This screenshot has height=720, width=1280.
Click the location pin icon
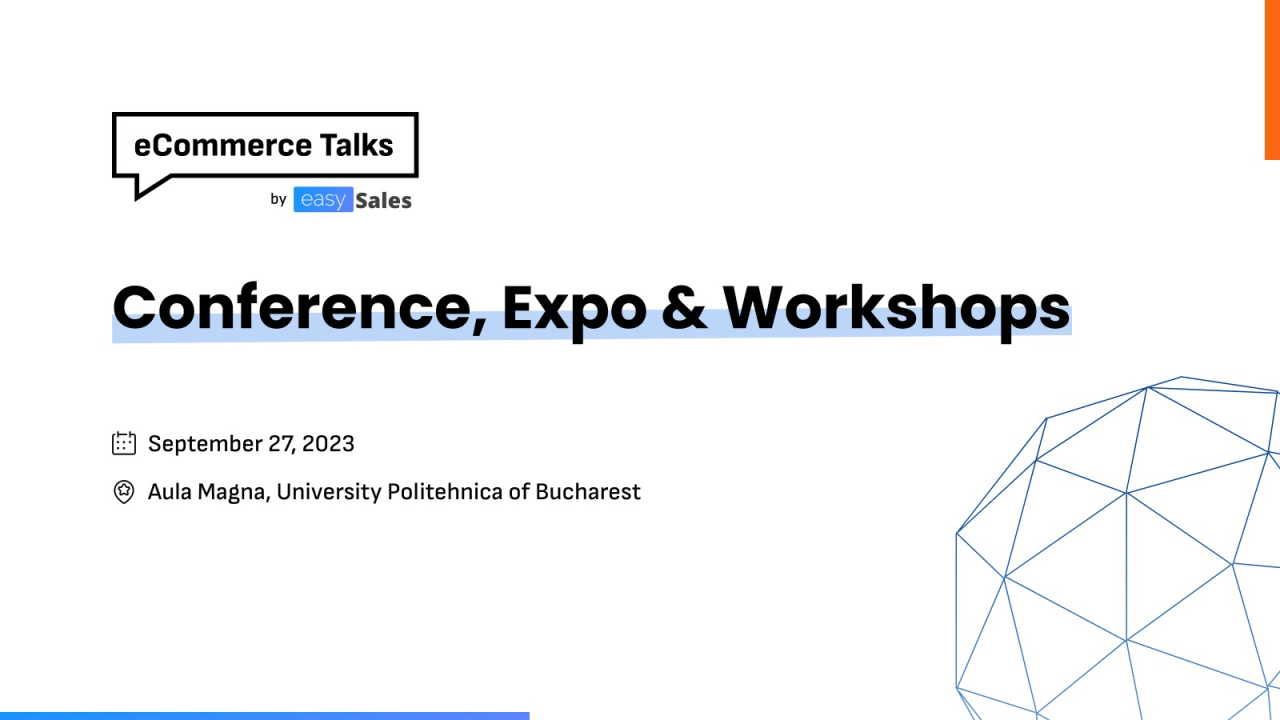click(x=124, y=492)
